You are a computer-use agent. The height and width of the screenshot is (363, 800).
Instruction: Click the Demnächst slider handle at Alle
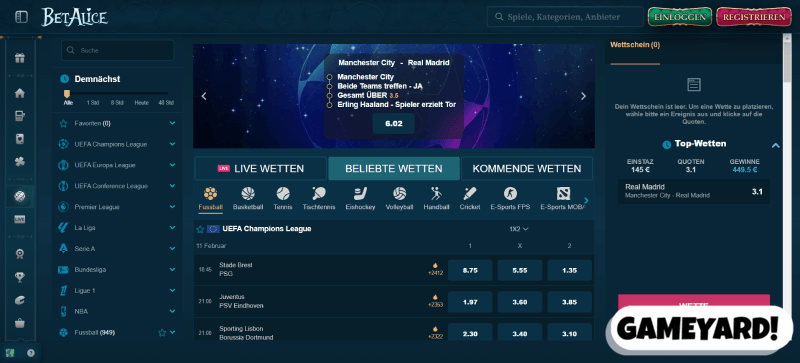66,94
